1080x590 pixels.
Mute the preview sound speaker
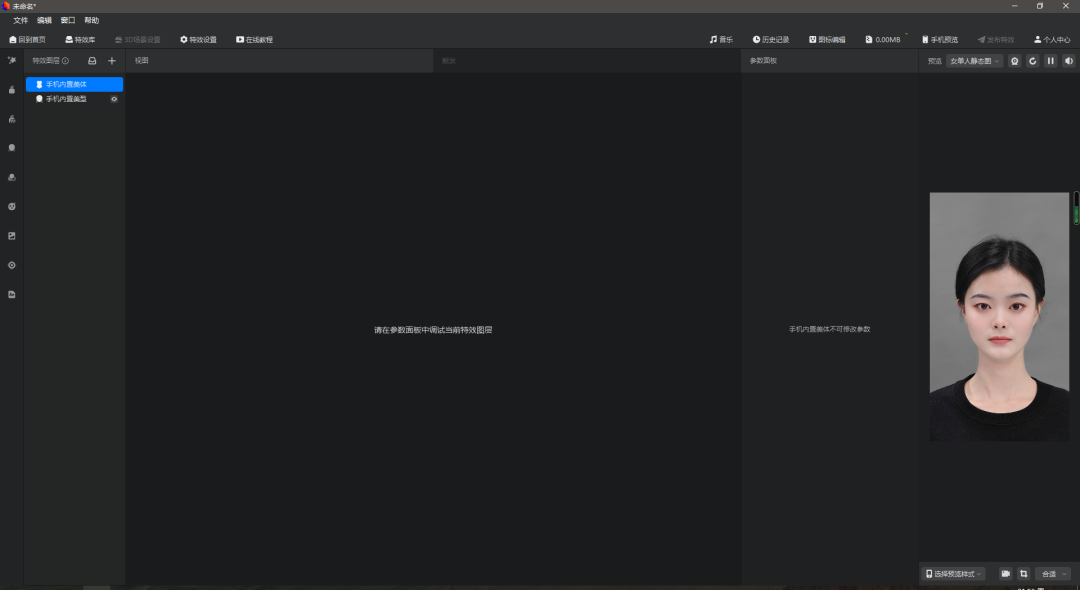point(1068,61)
